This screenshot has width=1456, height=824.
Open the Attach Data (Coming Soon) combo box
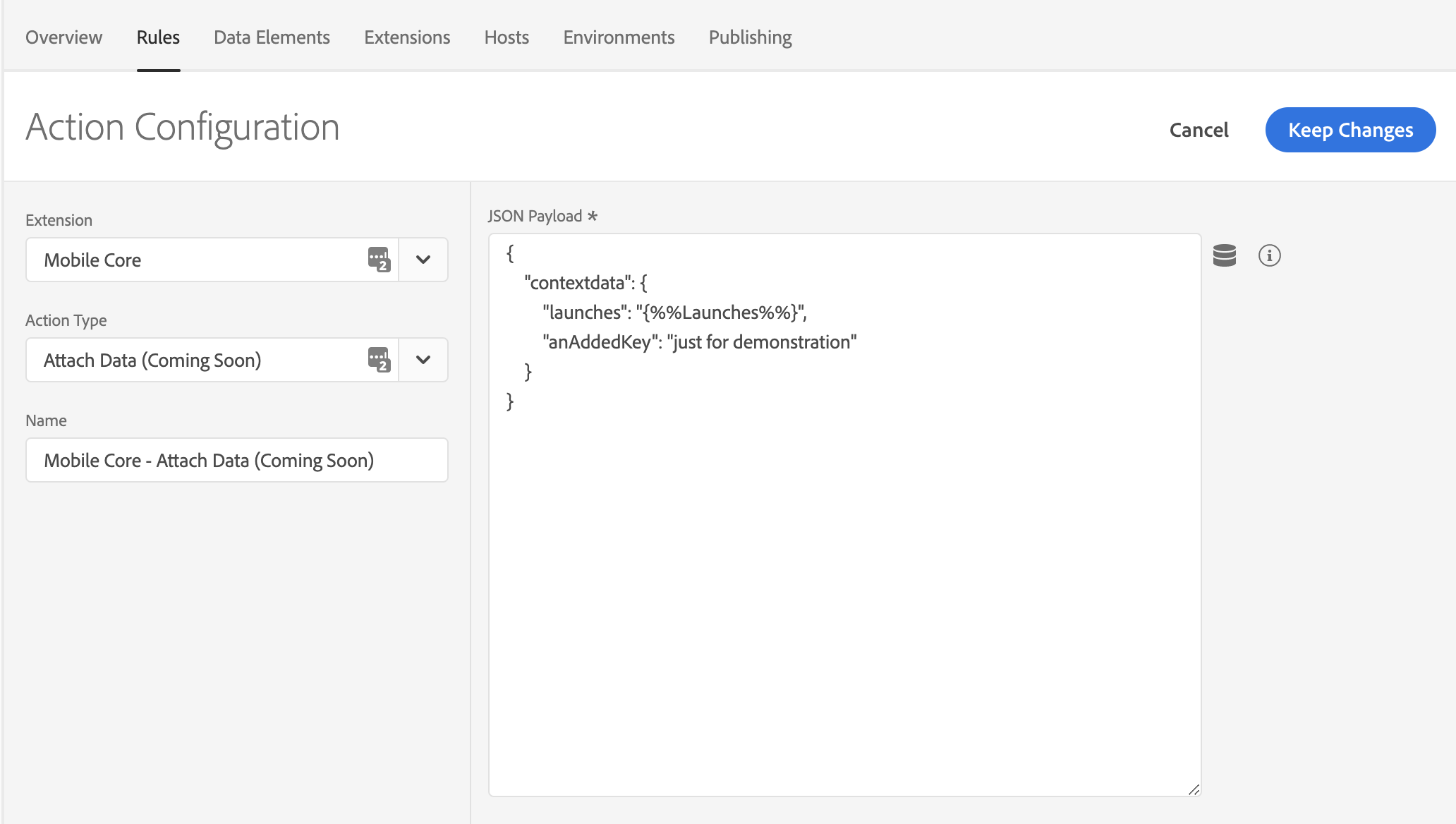coord(237,360)
